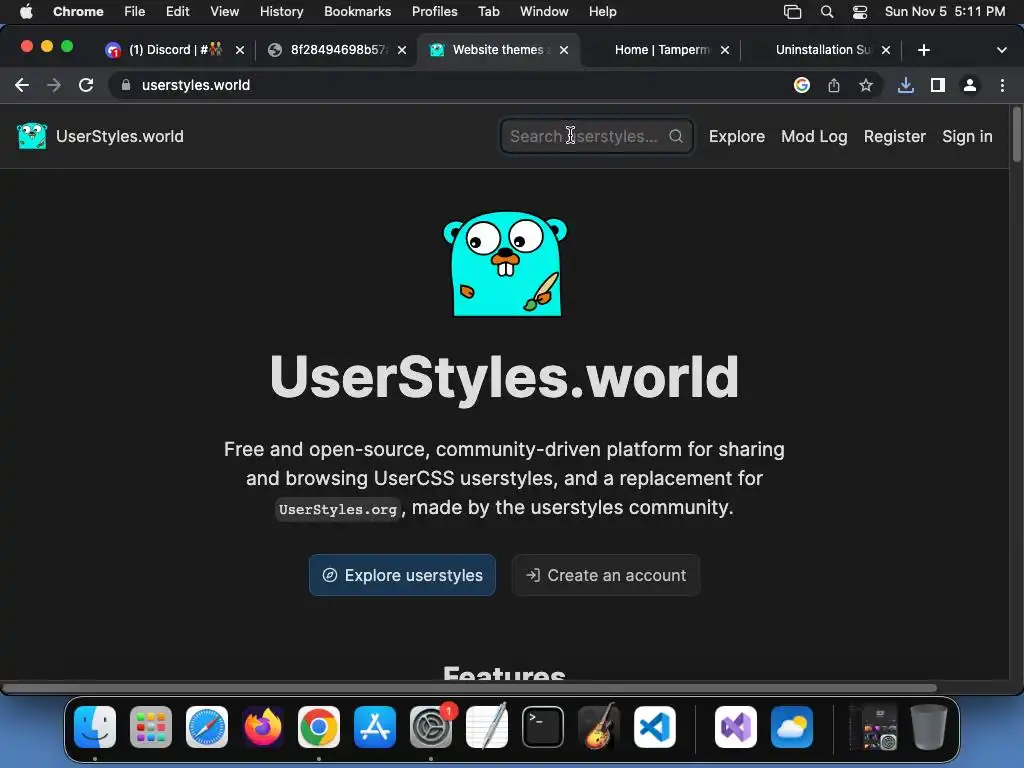The width and height of the screenshot is (1024, 768).
Task: Switch to the Discord tab
Action: tap(173, 50)
